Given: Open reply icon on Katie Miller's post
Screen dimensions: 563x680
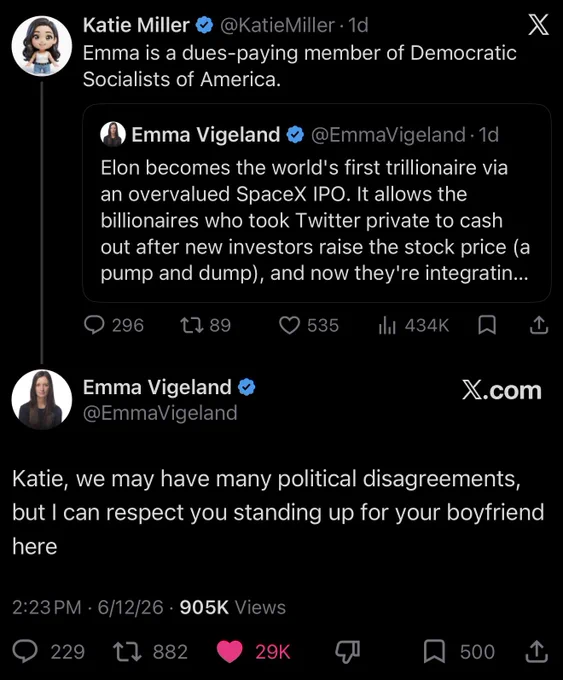Looking at the screenshot, I should pos(94,325).
